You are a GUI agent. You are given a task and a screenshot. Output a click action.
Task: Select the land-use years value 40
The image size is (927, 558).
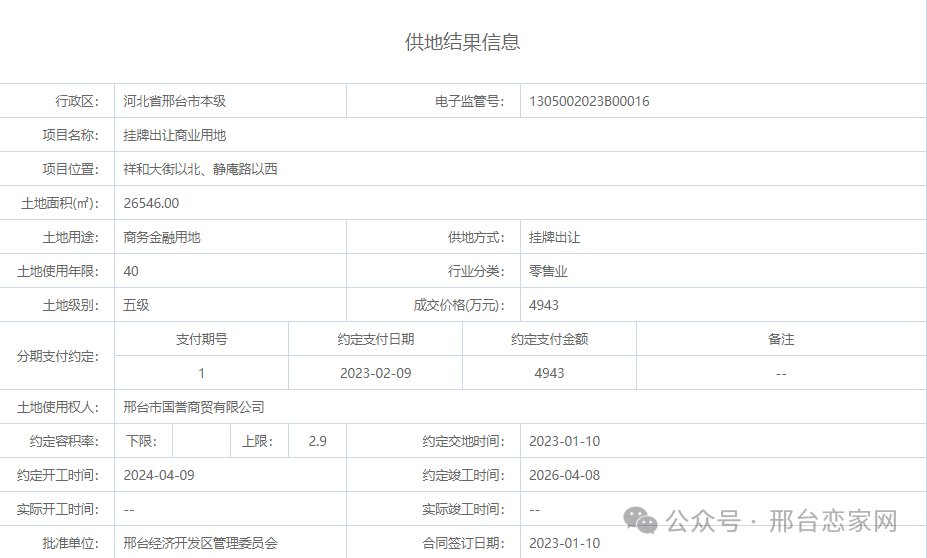[131, 271]
